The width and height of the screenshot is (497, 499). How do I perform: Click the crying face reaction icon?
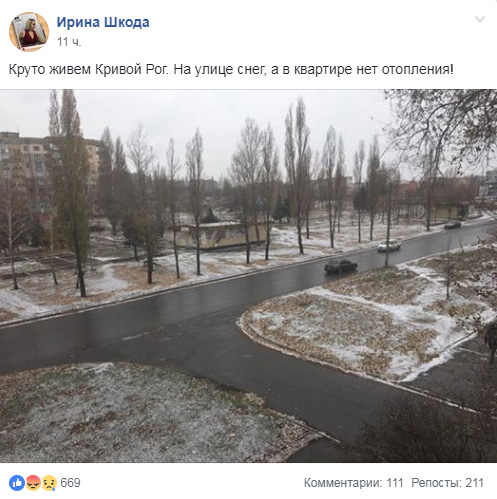click(49, 483)
